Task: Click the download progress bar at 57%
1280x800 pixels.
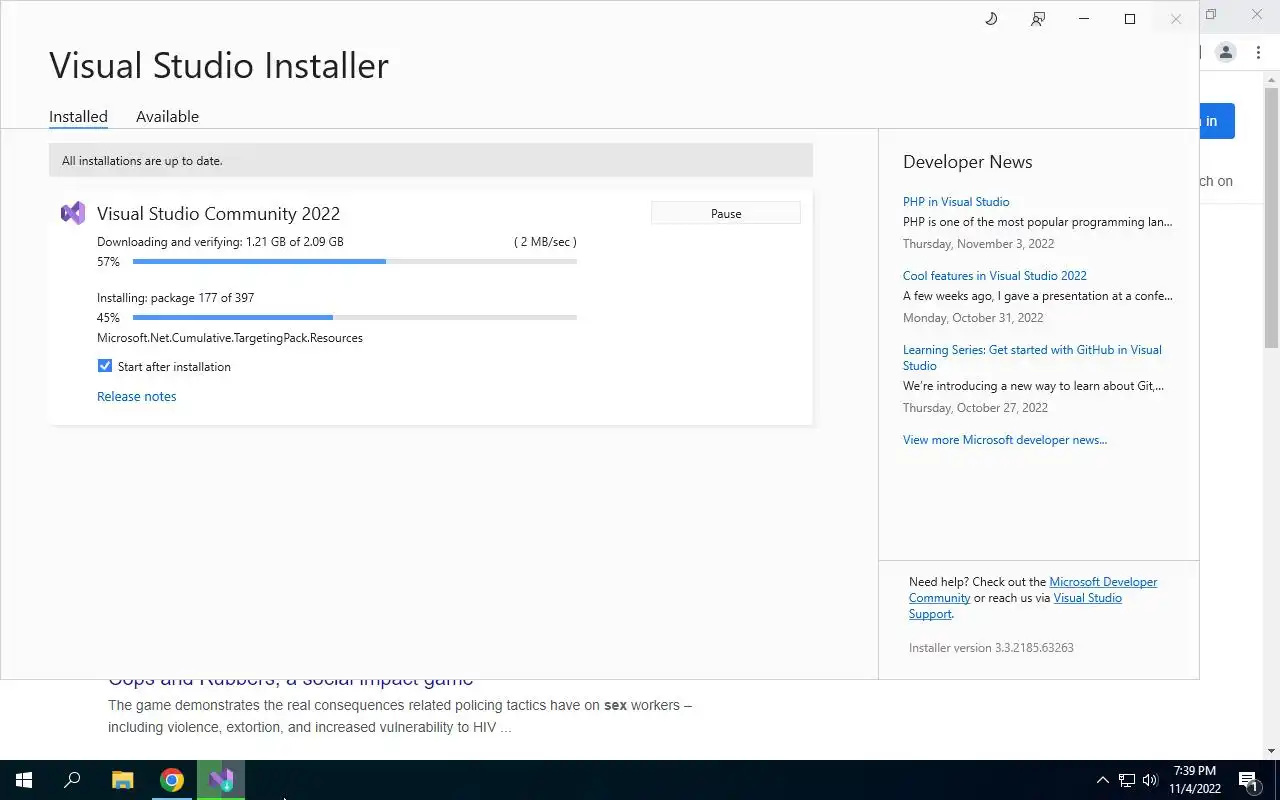Action: pyautogui.click(x=354, y=262)
